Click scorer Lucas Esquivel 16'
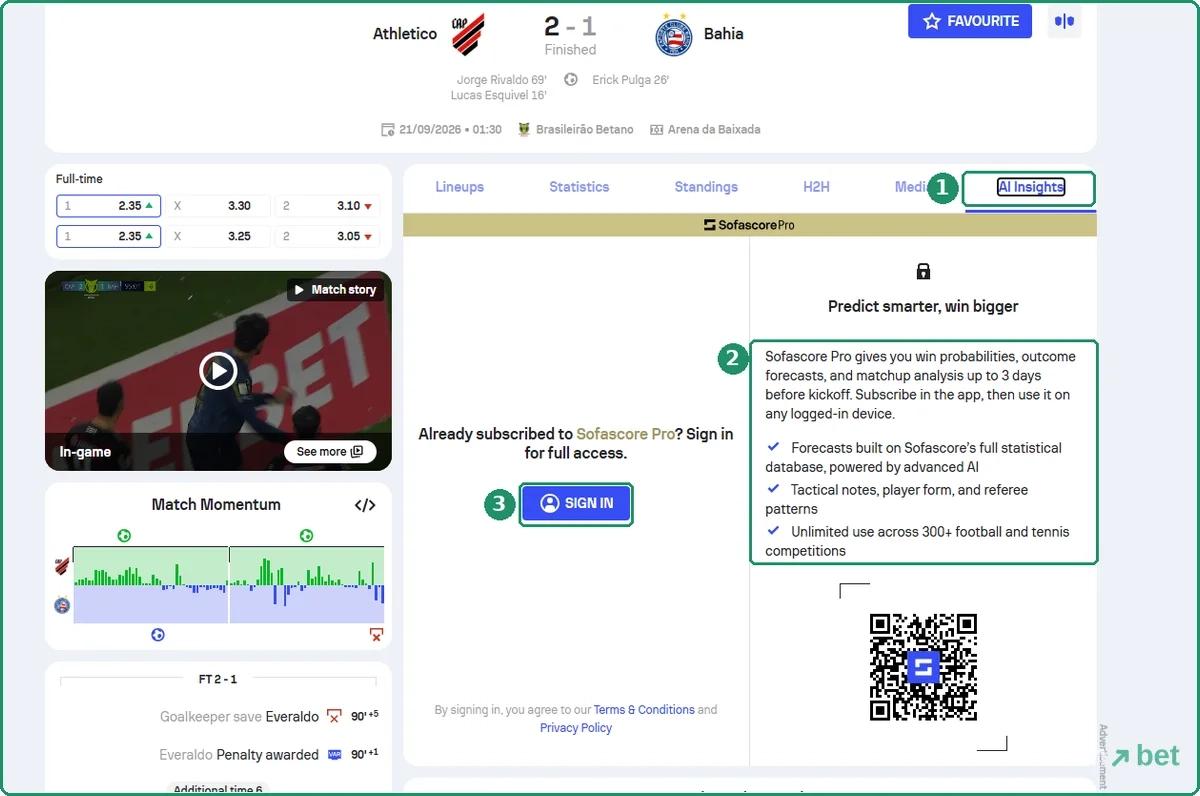Viewport: 1200px width, 796px height. click(x=499, y=96)
